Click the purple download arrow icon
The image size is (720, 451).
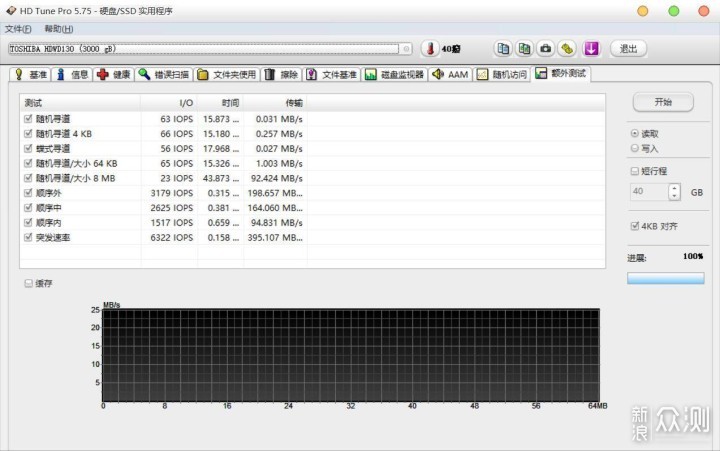point(591,49)
